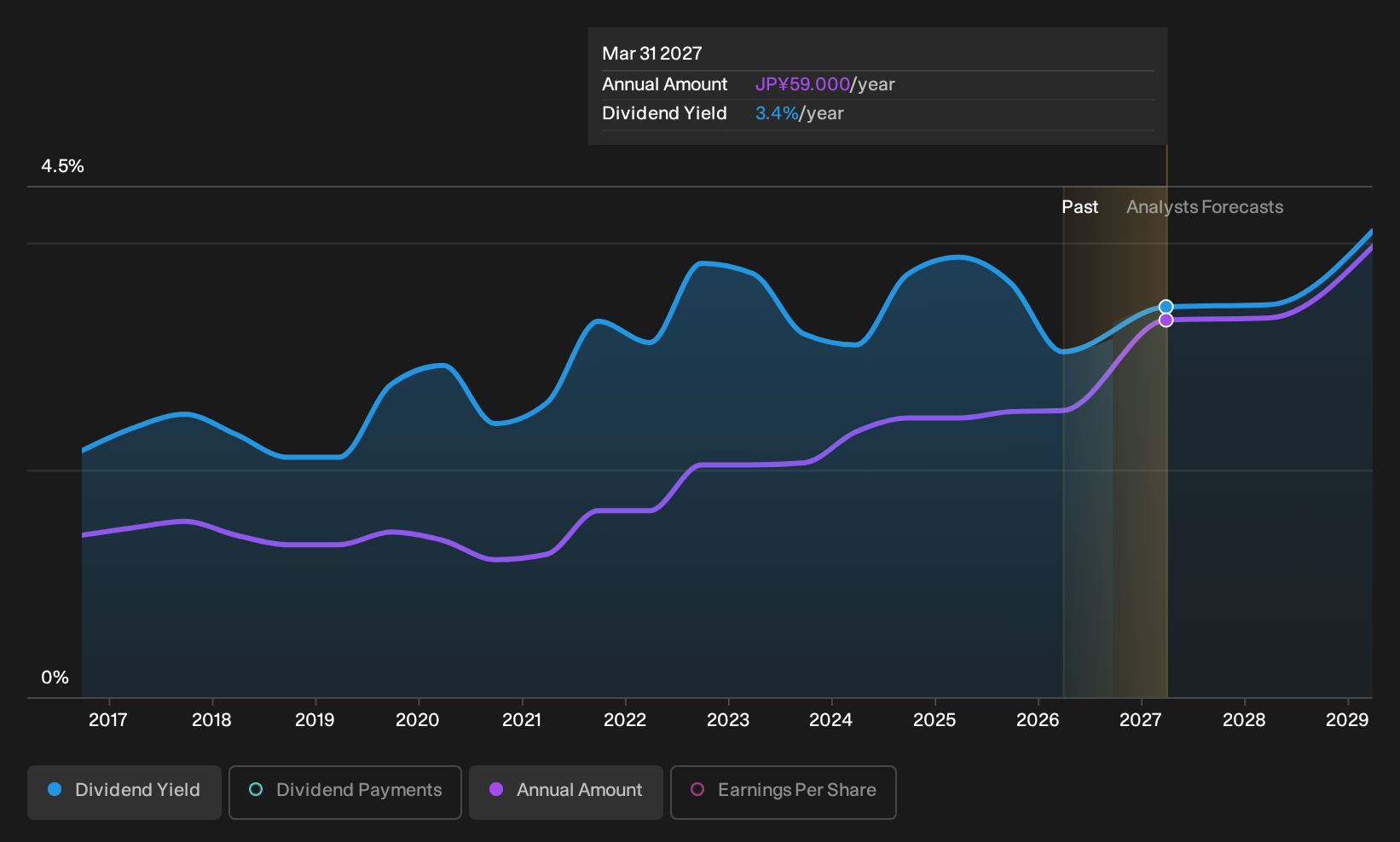Image resolution: width=1400 pixels, height=842 pixels.
Task: Click the blue Dividend Yield legend dot
Action: pos(55,790)
